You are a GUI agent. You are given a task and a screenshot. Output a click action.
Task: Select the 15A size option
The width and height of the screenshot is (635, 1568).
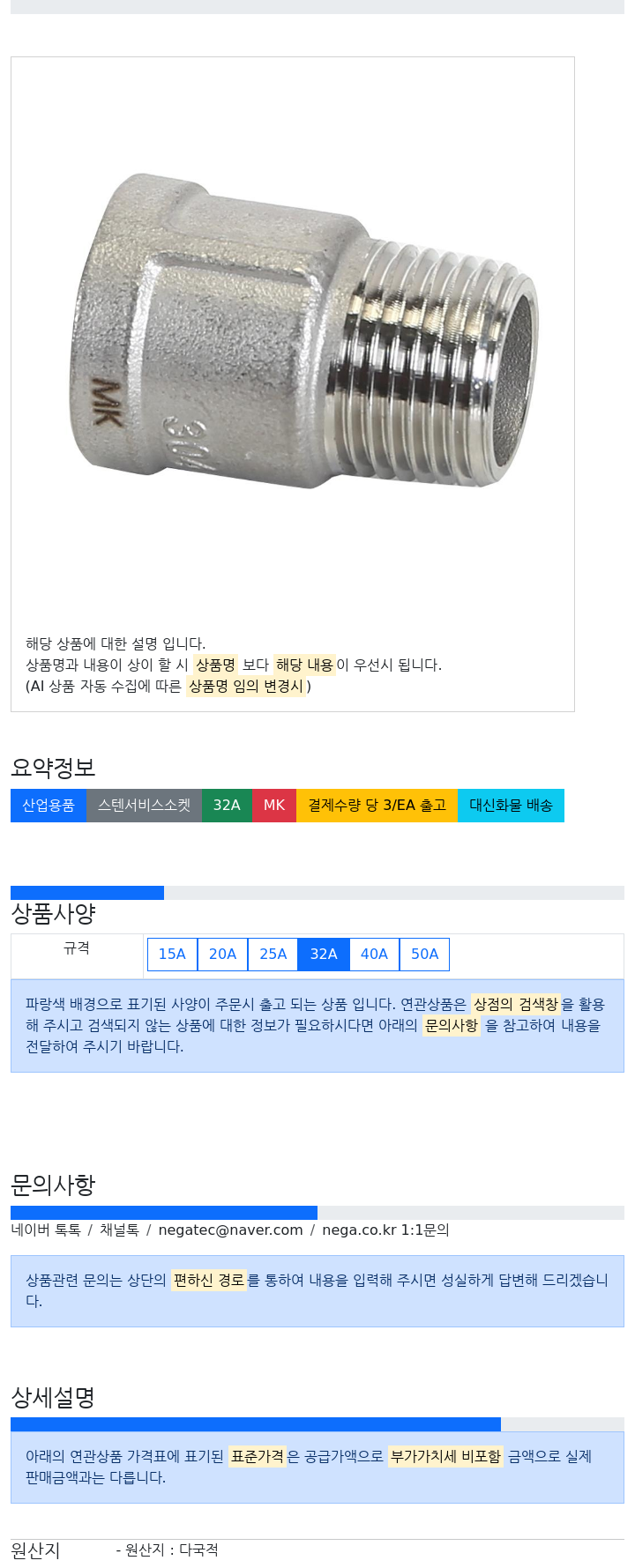172,954
